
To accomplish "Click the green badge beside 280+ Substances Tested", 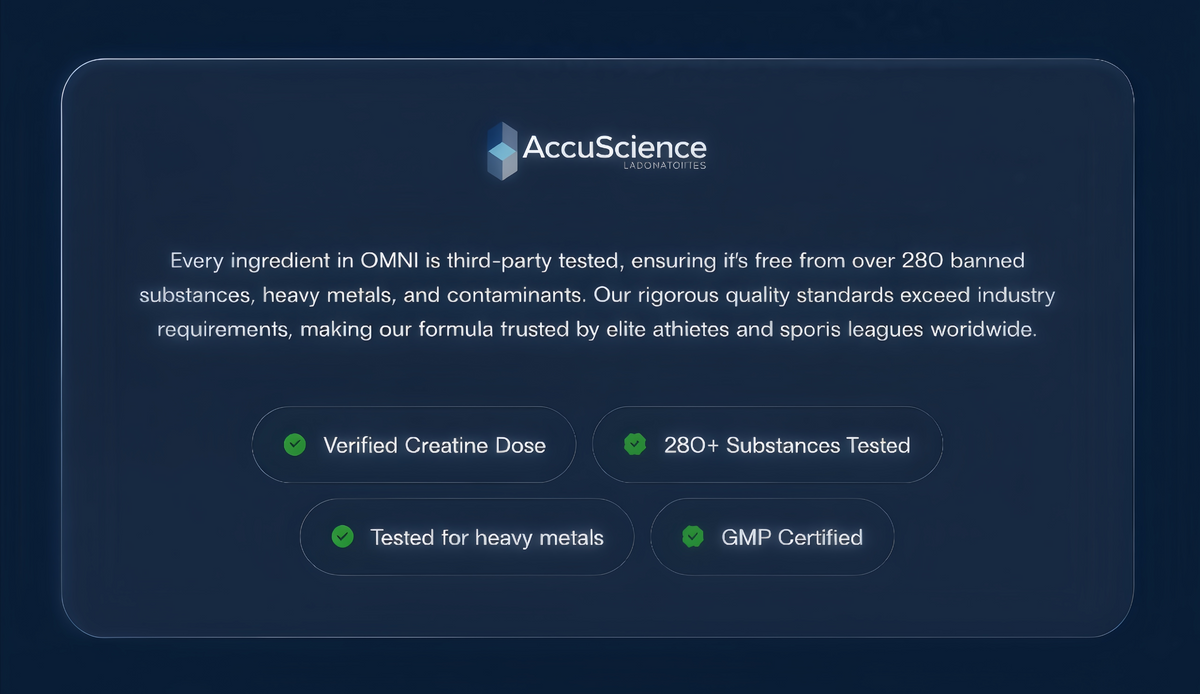I will click(635, 445).
